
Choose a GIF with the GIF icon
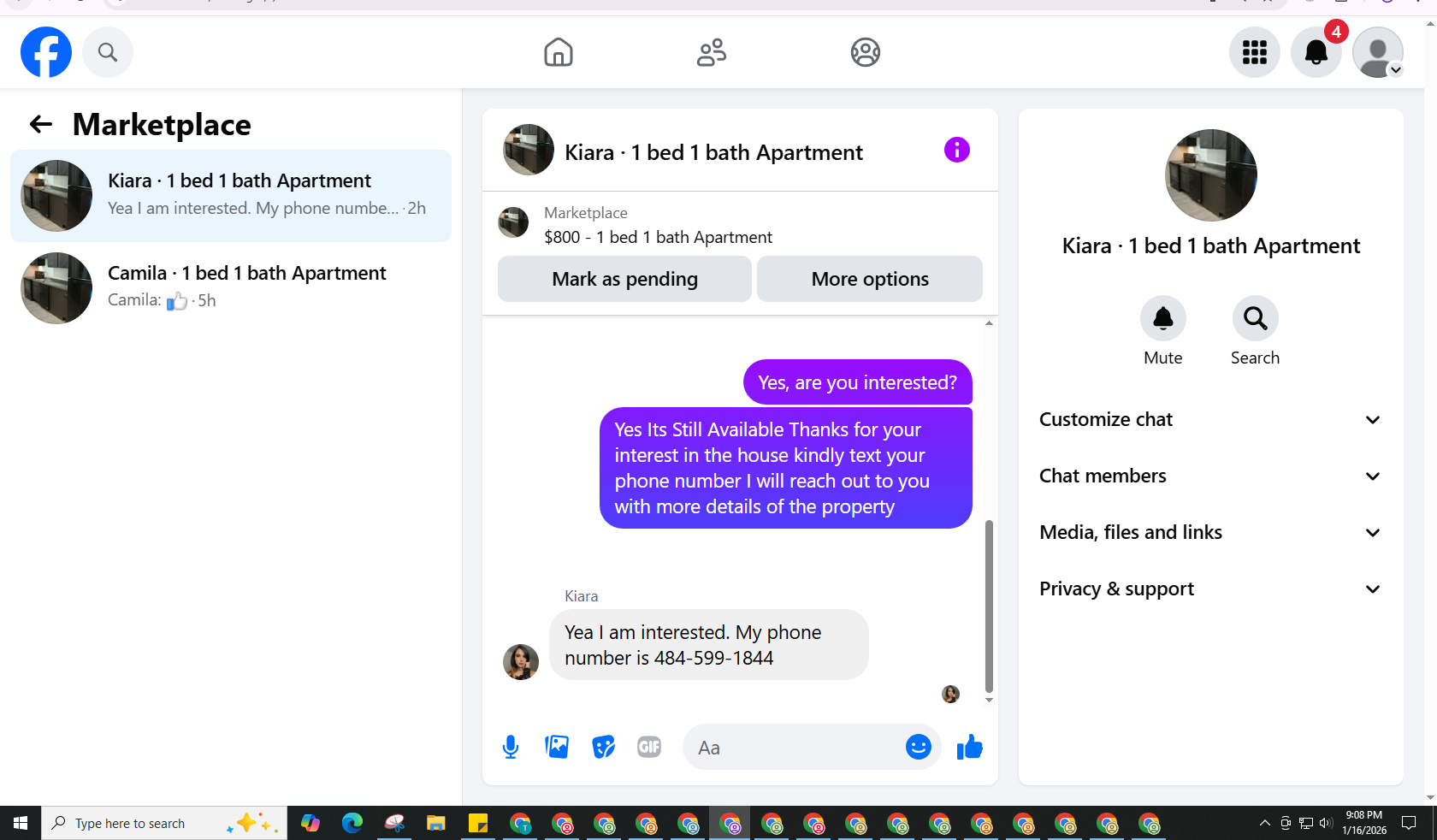coord(649,747)
